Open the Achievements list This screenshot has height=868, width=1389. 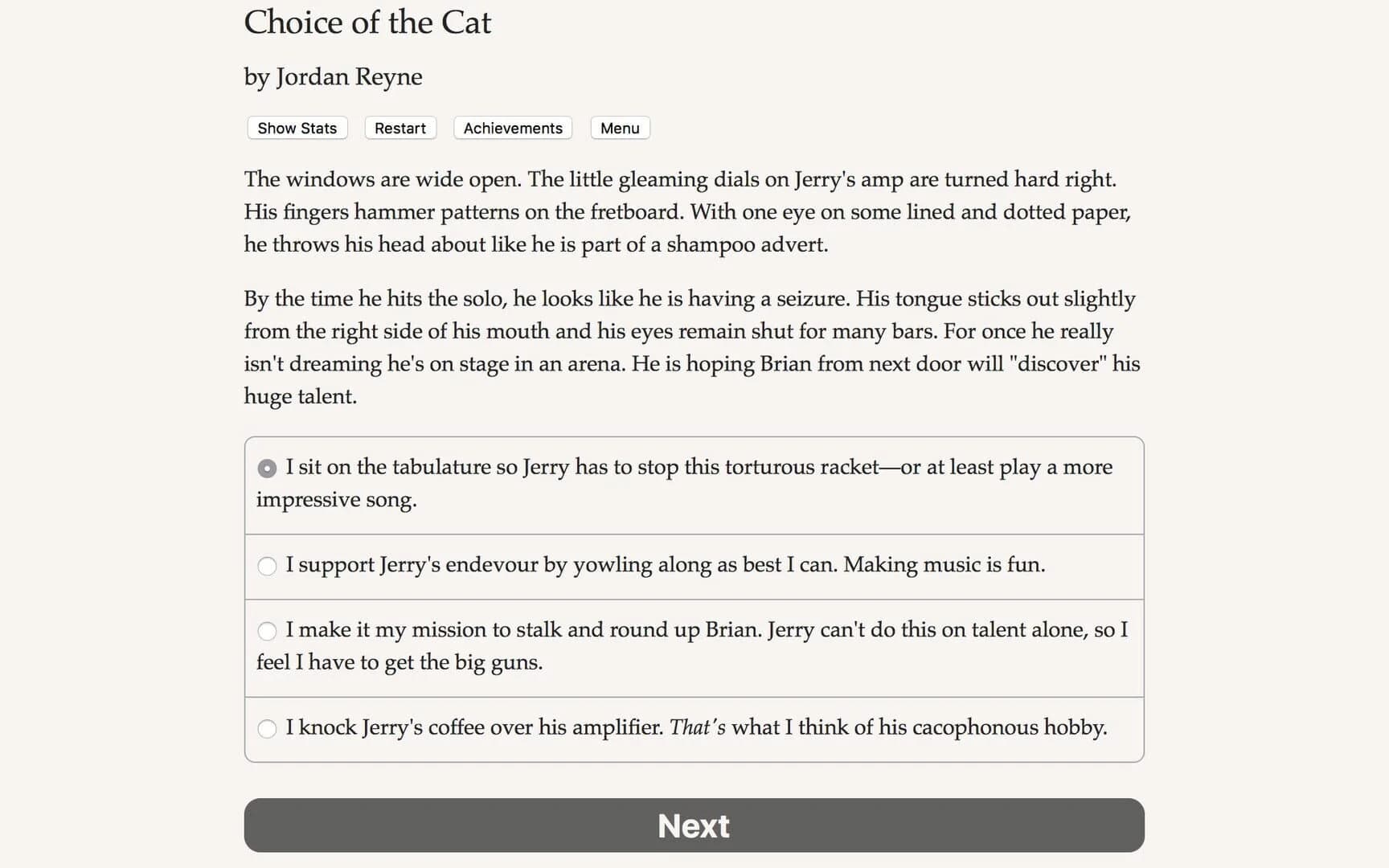[512, 128]
